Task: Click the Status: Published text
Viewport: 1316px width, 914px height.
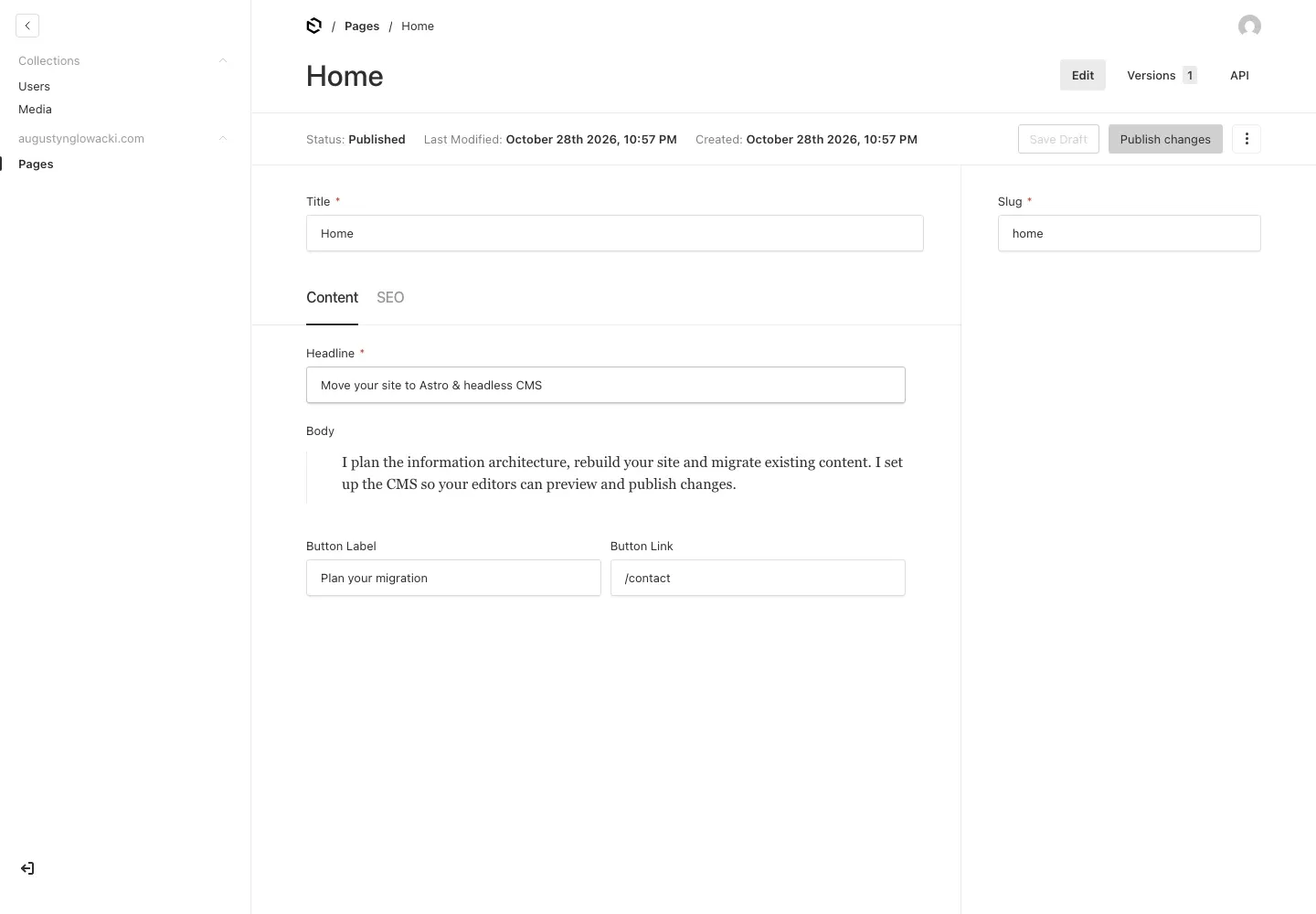Action: click(x=356, y=139)
